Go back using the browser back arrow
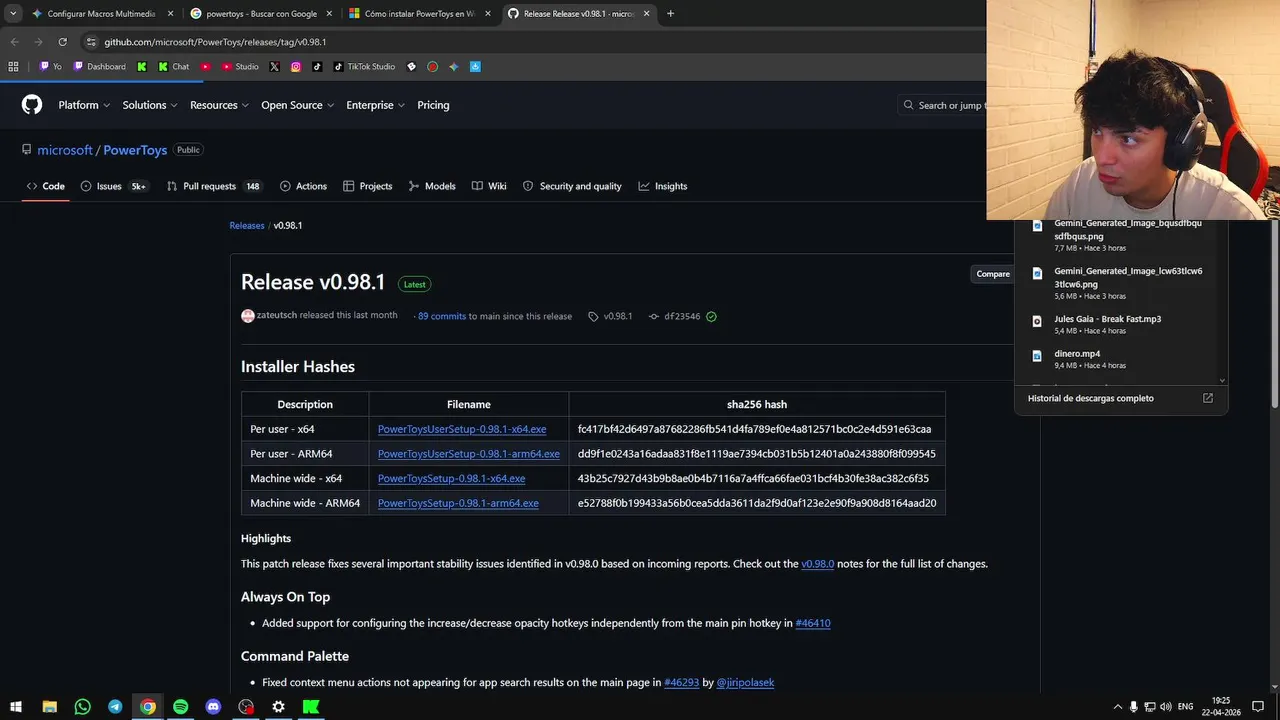Image resolution: width=1280 pixels, height=720 pixels. point(14,42)
